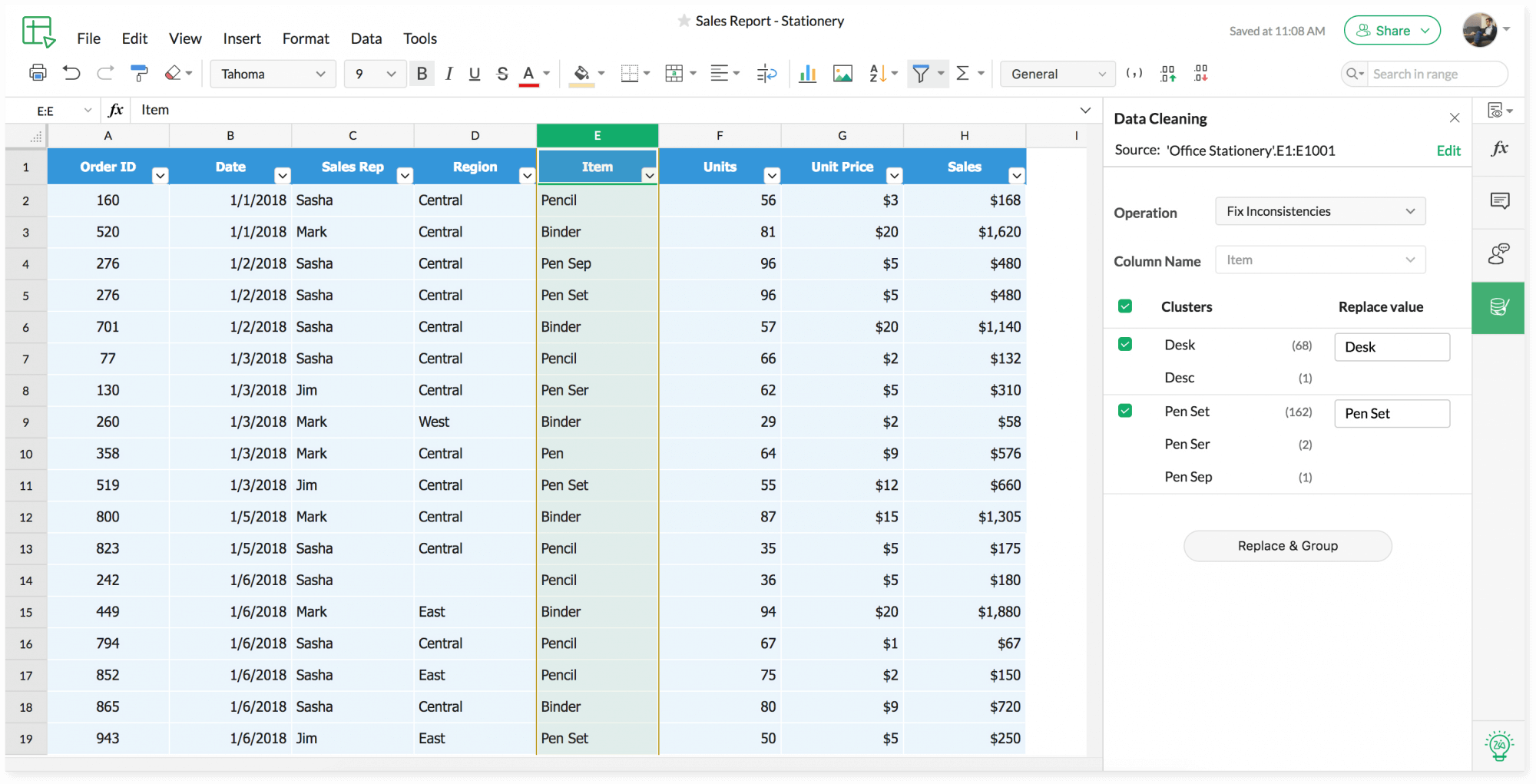Increase decimal places using toolbar icon
The image size is (1536, 784).
(1168, 73)
